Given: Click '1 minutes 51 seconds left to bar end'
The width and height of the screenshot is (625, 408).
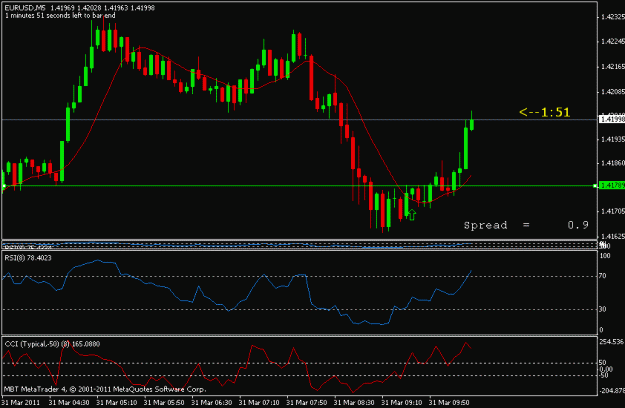Looking at the screenshot, I should tap(60, 16).
